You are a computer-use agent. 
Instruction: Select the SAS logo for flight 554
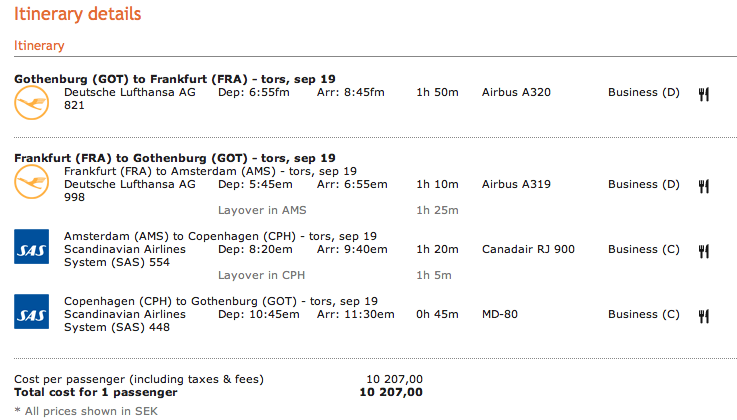[x=31, y=247]
